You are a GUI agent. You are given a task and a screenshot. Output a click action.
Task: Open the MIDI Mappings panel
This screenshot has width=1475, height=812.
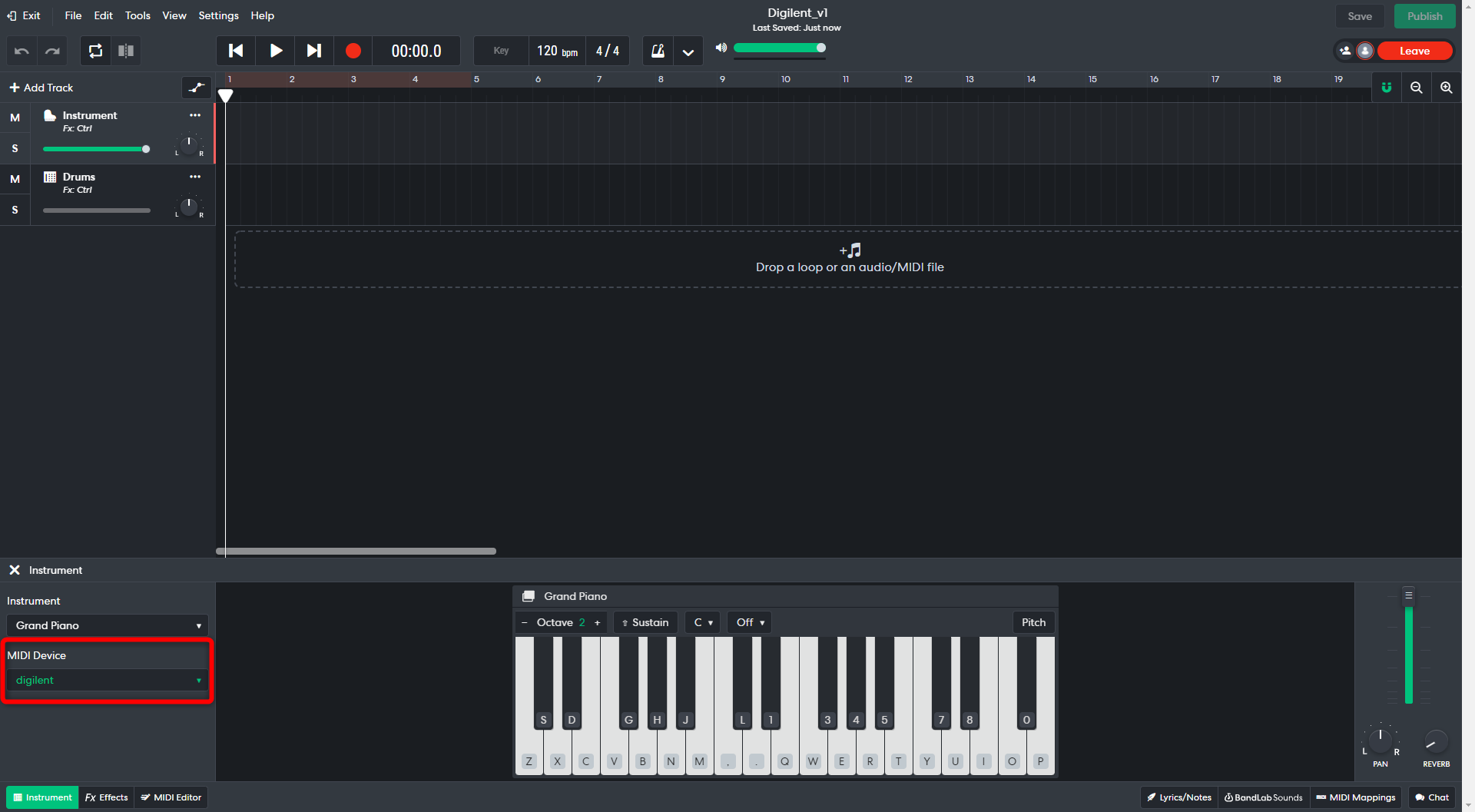(1355, 797)
